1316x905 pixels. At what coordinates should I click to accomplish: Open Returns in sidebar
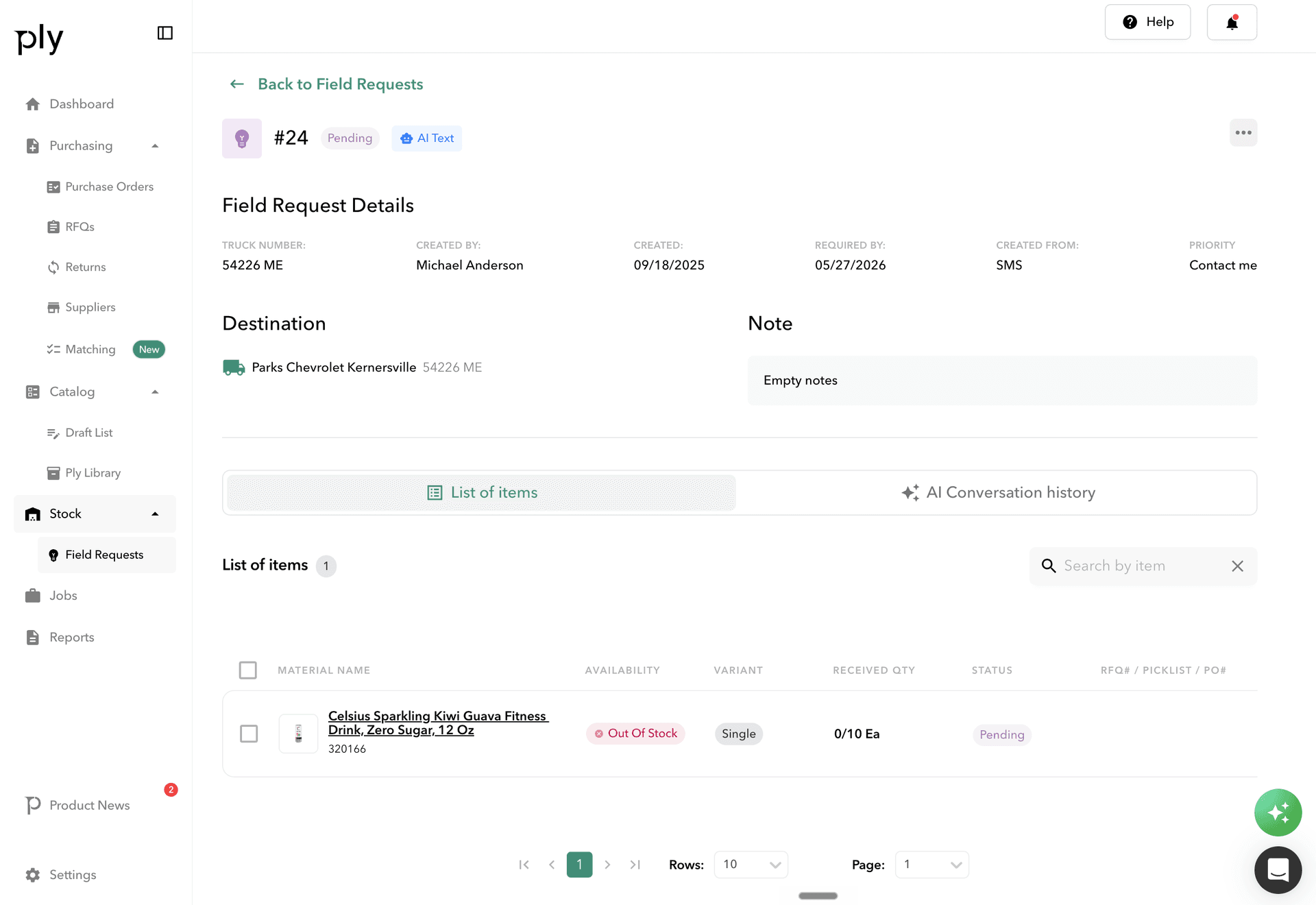click(x=76, y=267)
